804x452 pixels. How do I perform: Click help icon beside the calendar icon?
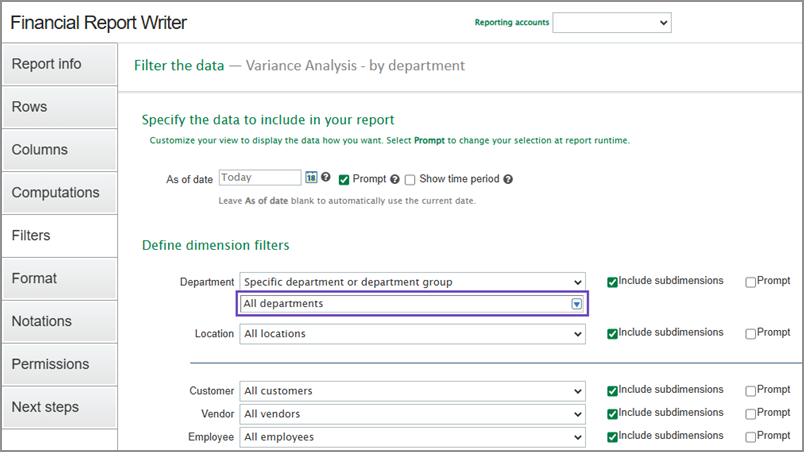(326, 178)
